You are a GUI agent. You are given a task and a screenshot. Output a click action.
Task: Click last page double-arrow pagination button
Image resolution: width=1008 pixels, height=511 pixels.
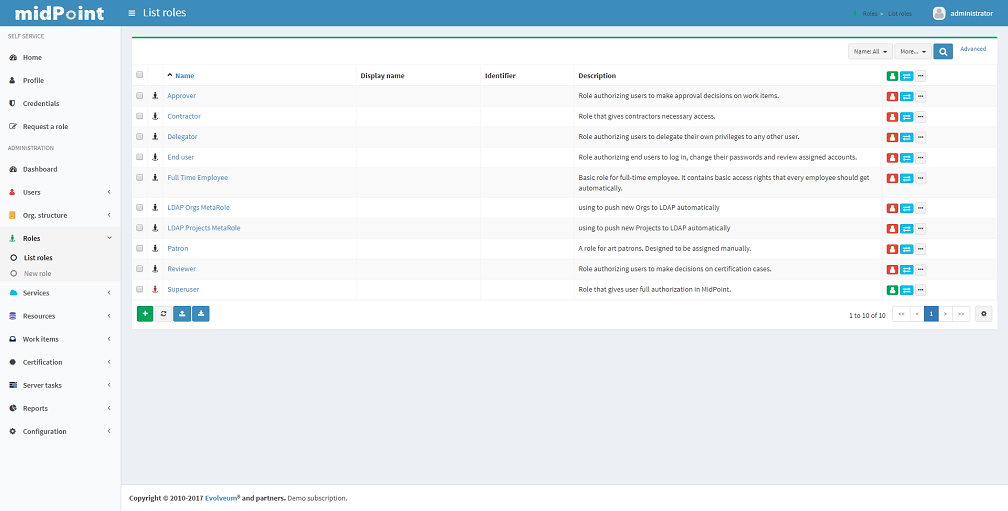pos(961,314)
